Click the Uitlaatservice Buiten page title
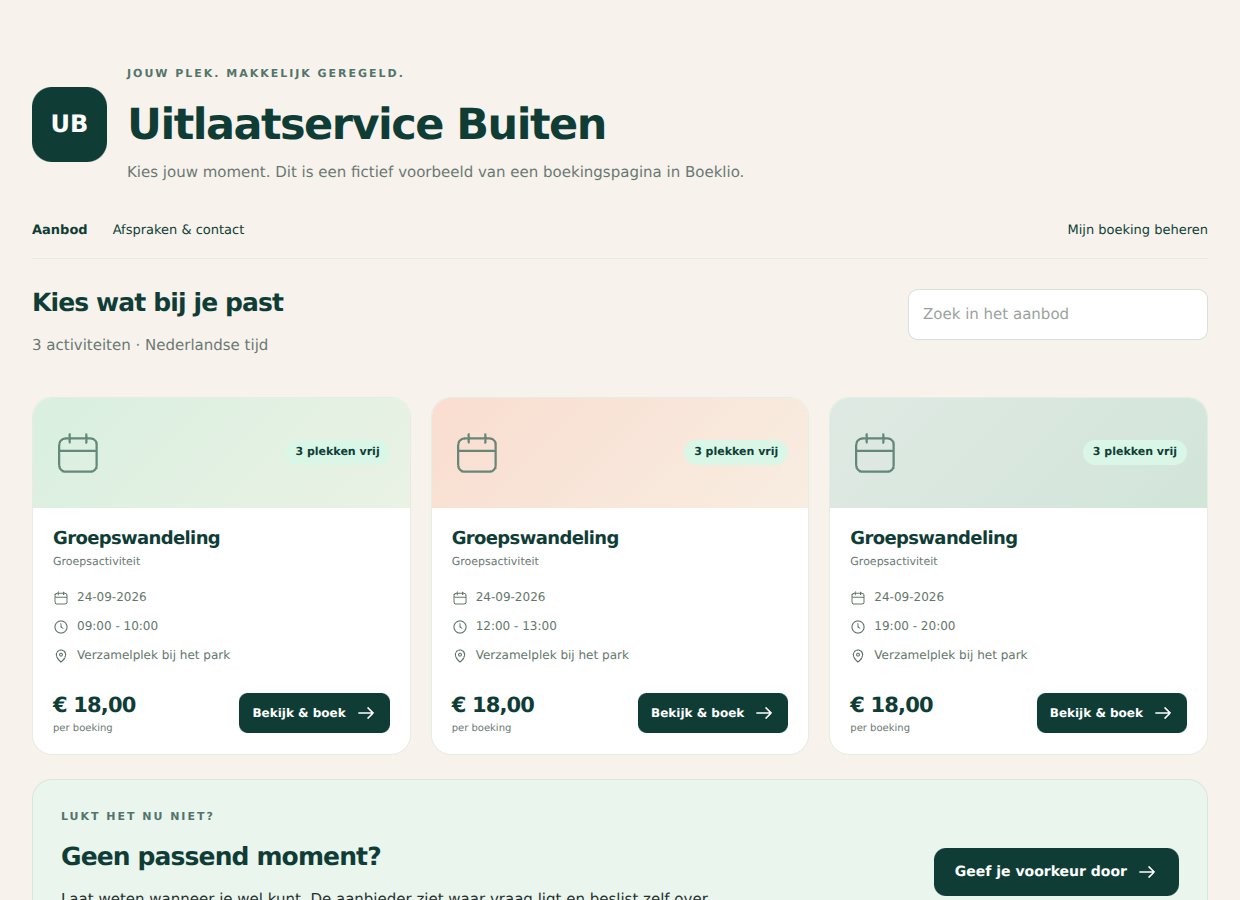 coord(367,125)
